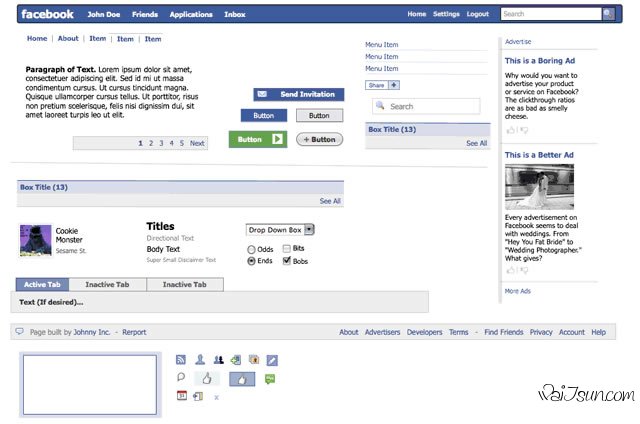Click Find Friends in the footer
640x424 pixels.
(504, 332)
